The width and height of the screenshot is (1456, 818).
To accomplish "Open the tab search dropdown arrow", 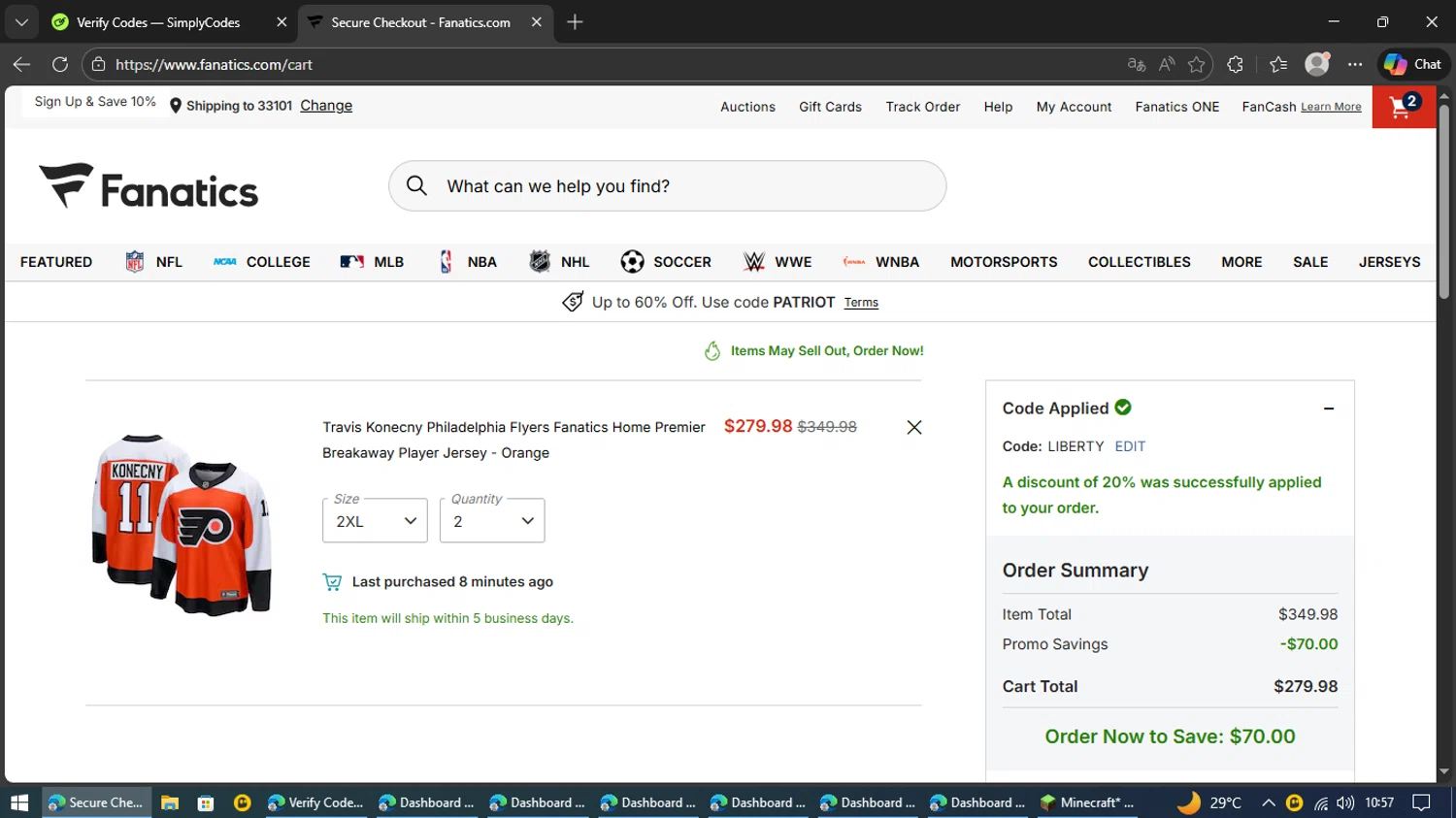I will [21, 21].
